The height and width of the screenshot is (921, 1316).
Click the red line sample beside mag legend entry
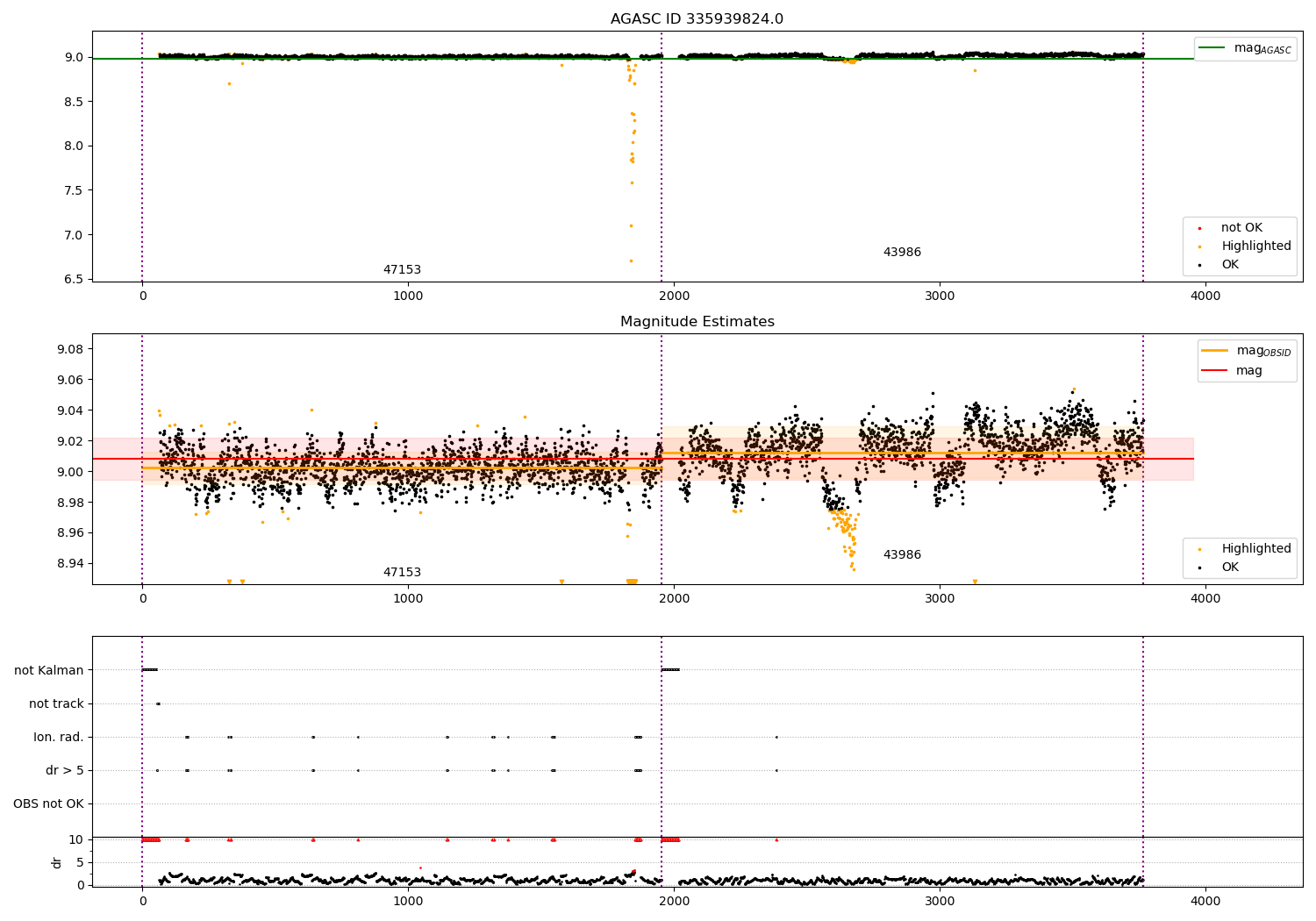click(1214, 371)
